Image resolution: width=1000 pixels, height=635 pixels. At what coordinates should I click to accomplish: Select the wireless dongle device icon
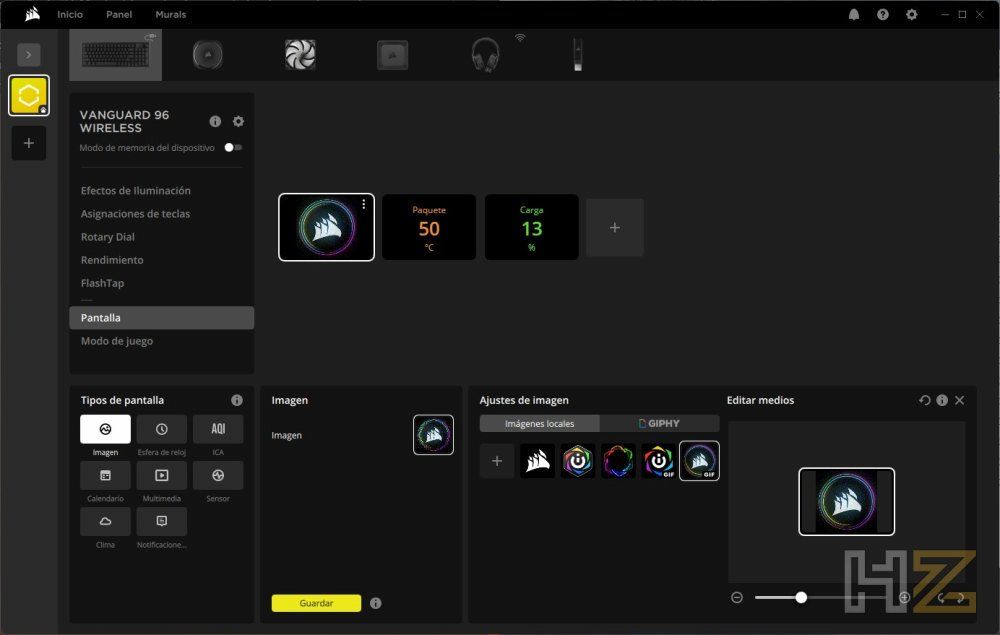577,55
